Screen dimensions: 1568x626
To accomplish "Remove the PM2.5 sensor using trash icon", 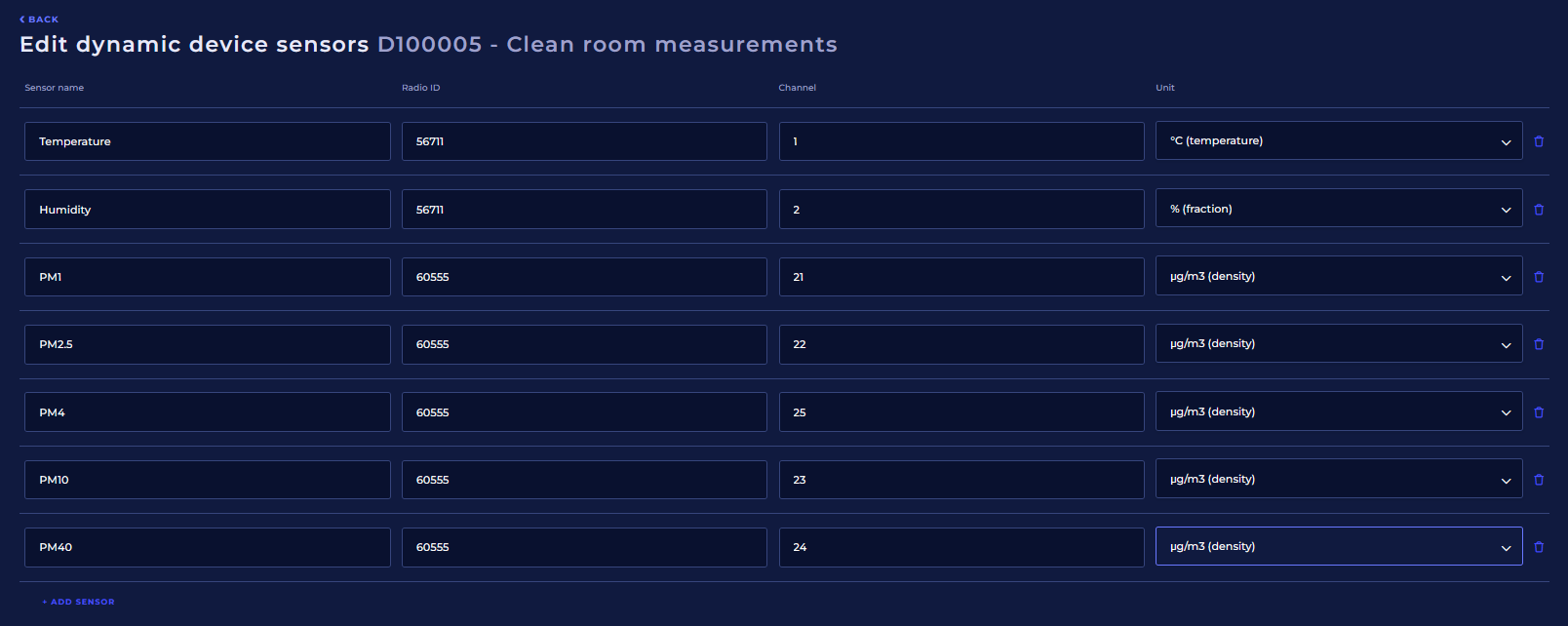I will click(x=1539, y=344).
